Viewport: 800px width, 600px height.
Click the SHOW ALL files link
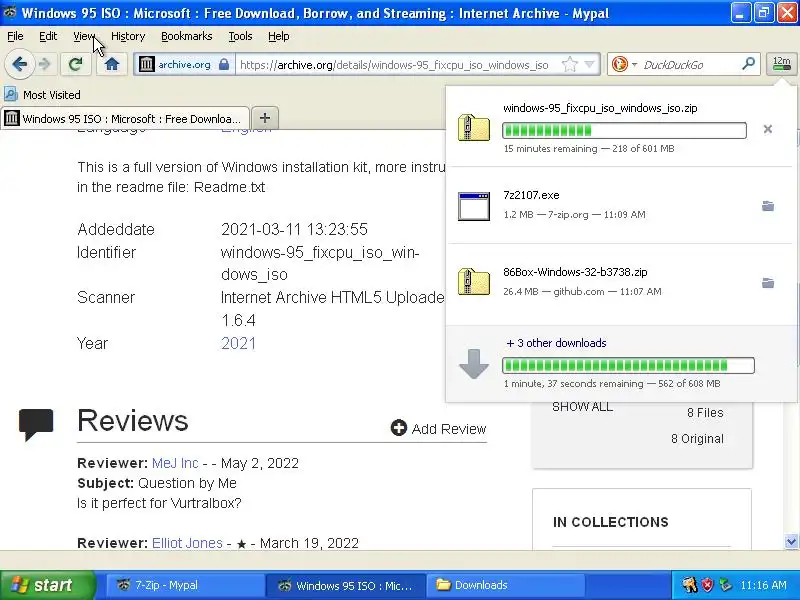click(582, 407)
